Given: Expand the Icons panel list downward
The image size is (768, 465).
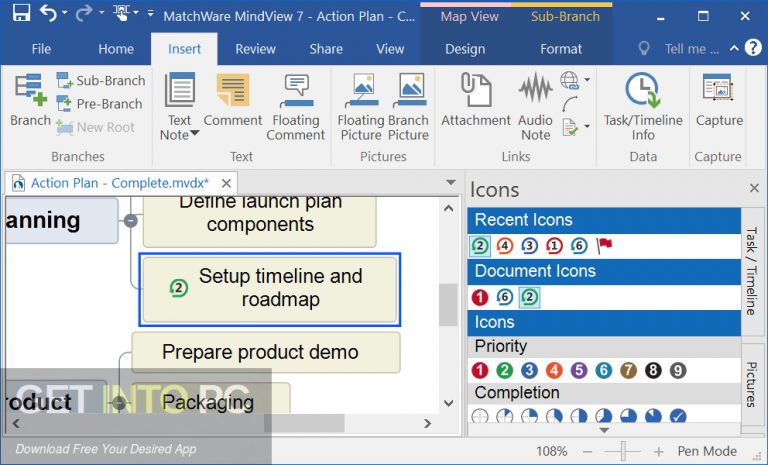Looking at the screenshot, I should (604, 430).
